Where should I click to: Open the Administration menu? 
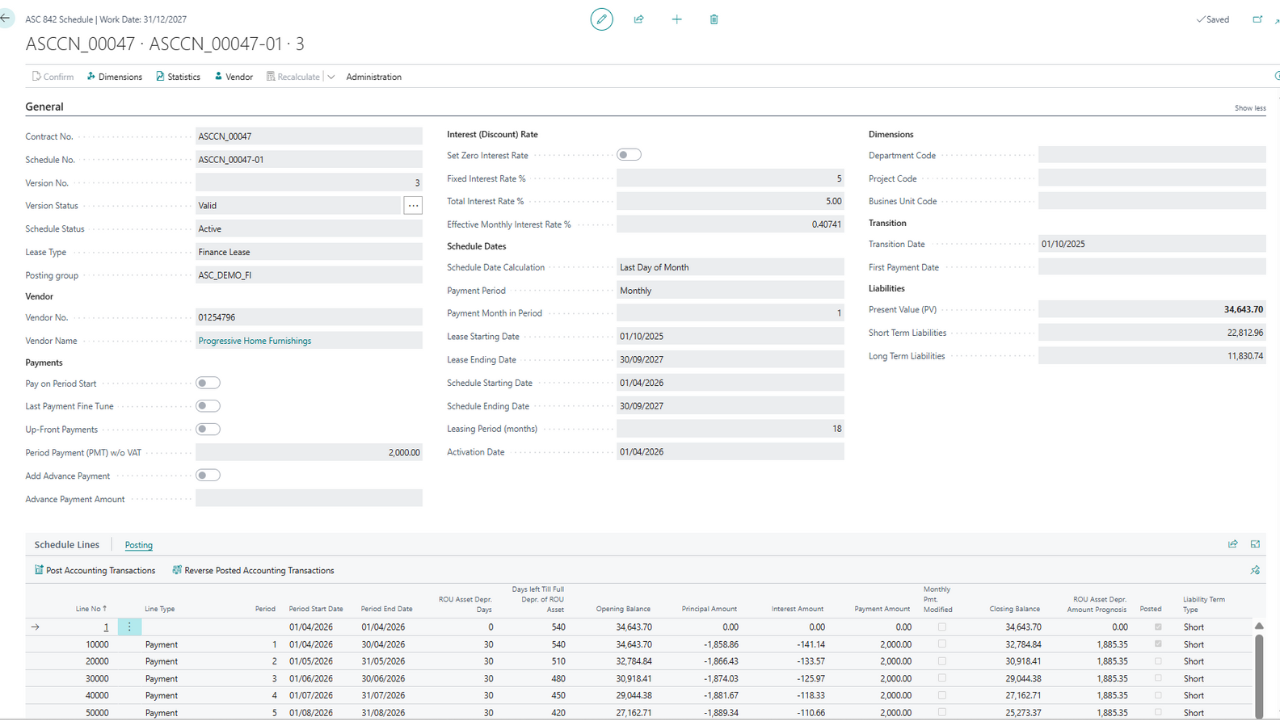click(x=373, y=77)
